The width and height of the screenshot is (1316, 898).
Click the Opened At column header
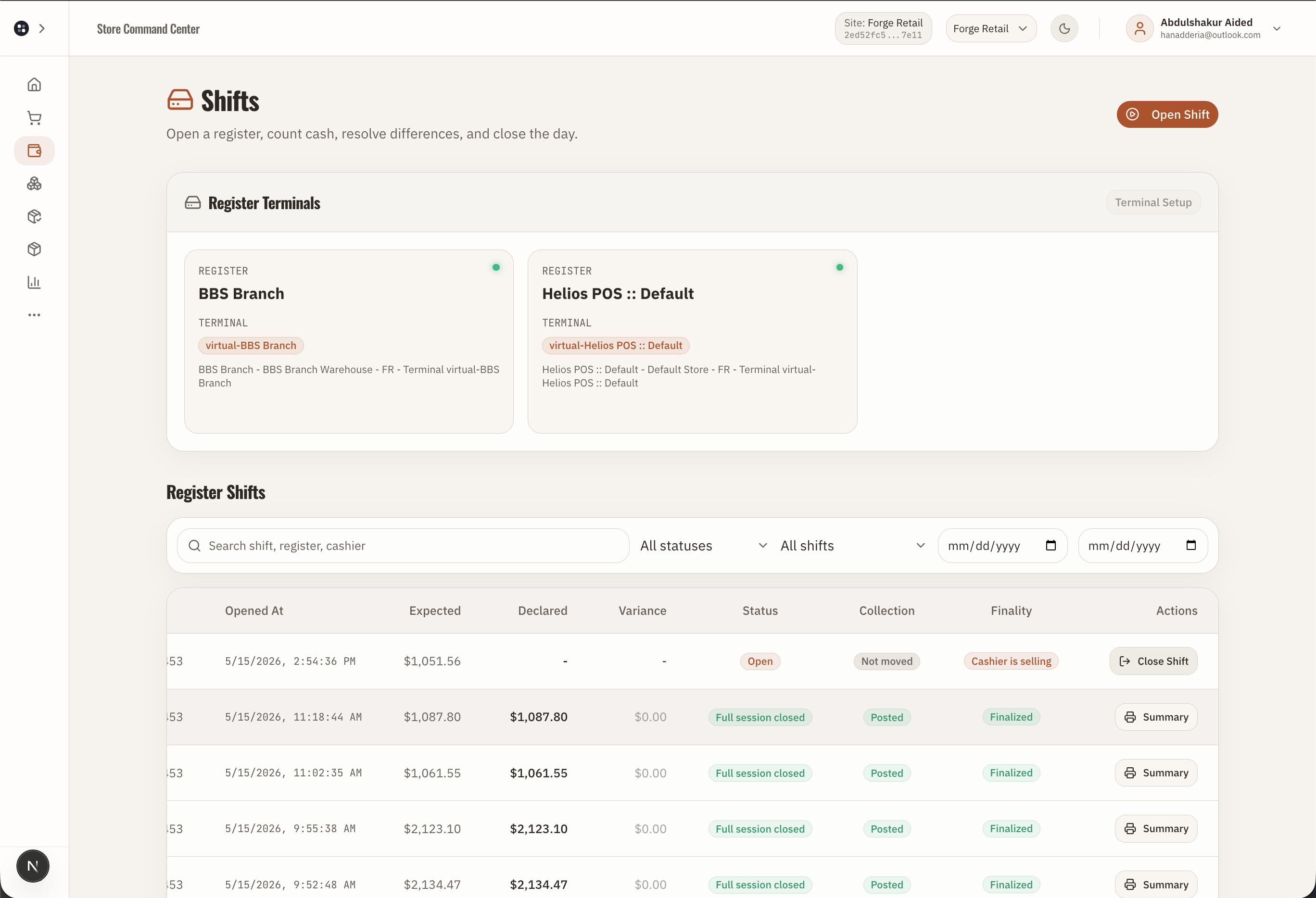[253, 611]
